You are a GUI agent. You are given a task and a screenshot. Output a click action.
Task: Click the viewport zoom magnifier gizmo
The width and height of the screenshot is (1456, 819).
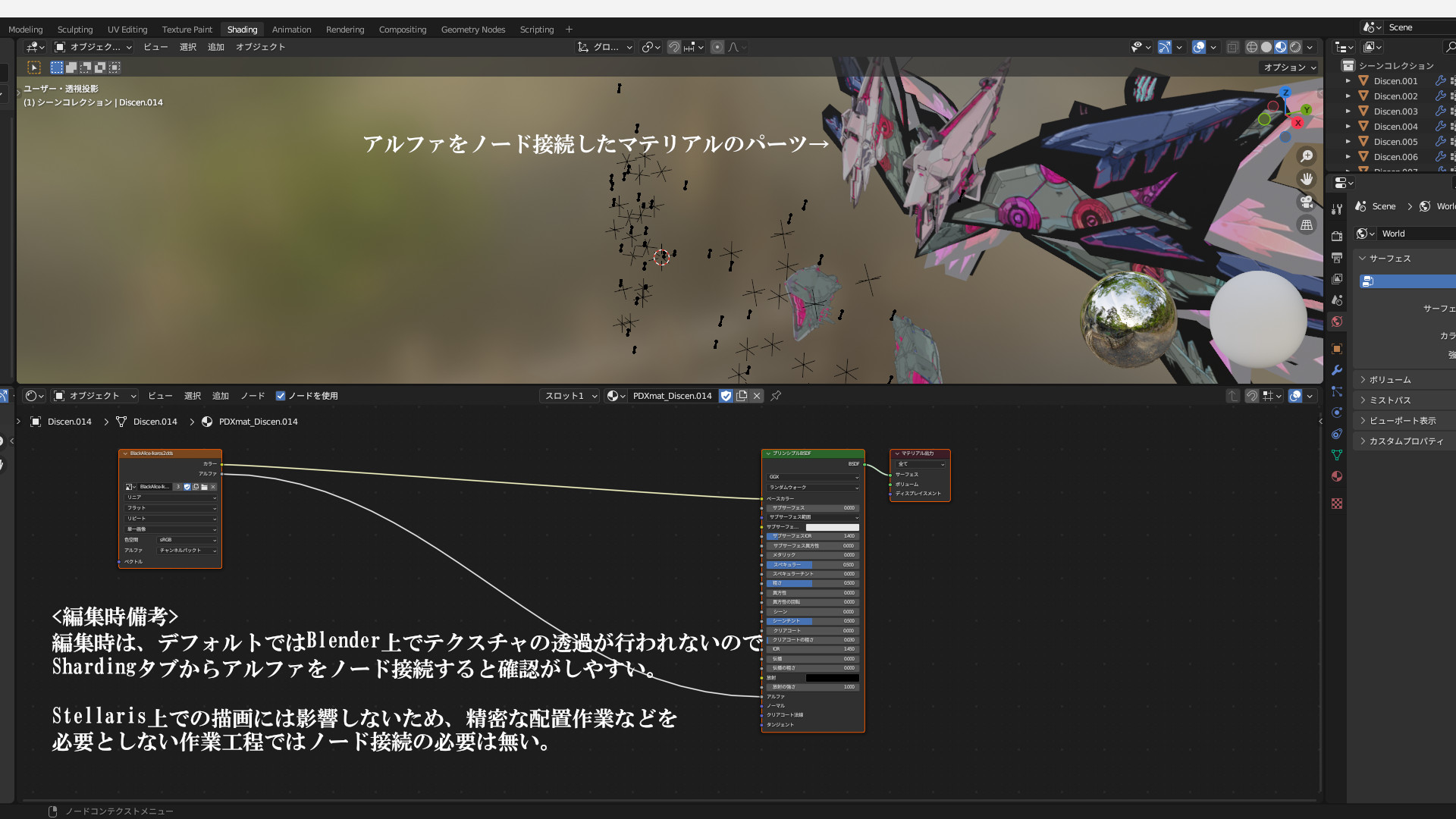tap(1307, 156)
